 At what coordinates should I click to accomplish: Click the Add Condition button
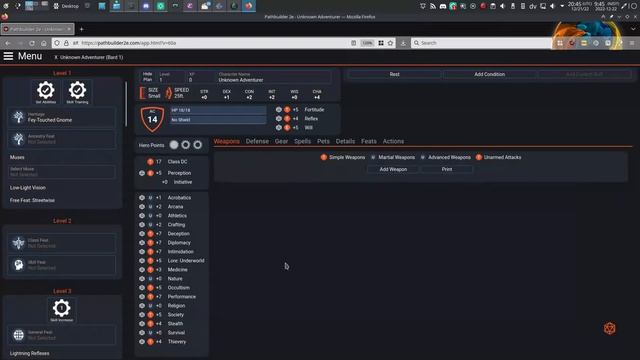(489, 74)
